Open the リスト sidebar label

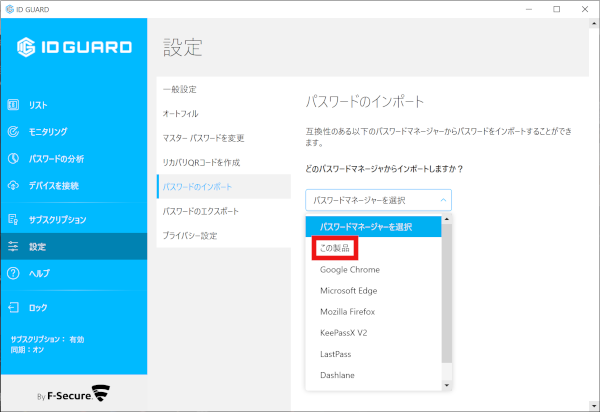[38, 105]
